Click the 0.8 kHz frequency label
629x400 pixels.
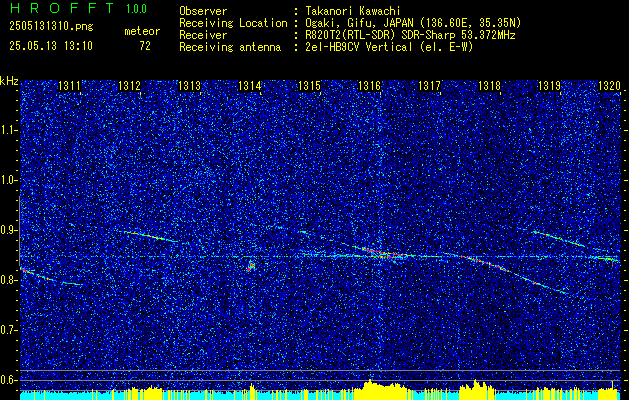[8, 280]
